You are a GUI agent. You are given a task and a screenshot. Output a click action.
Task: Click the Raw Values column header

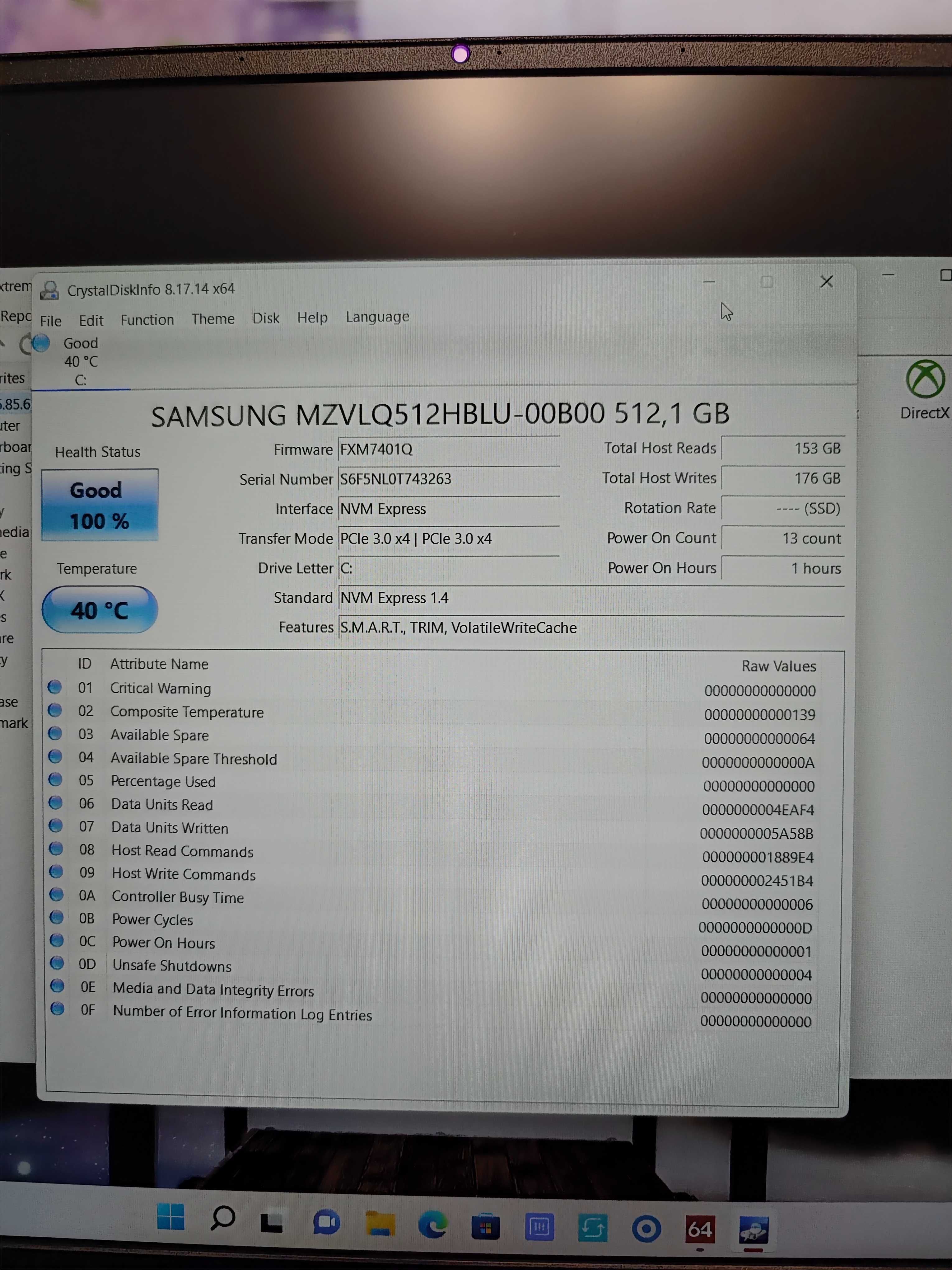coord(779,666)
